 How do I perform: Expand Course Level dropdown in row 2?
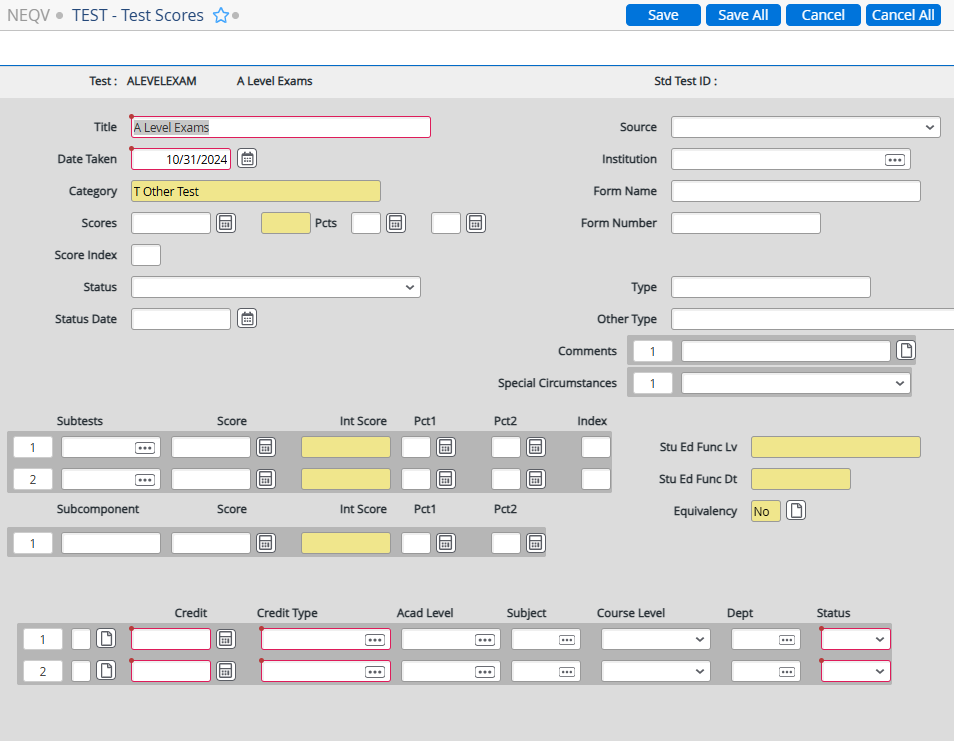click(x=700, y=672)
